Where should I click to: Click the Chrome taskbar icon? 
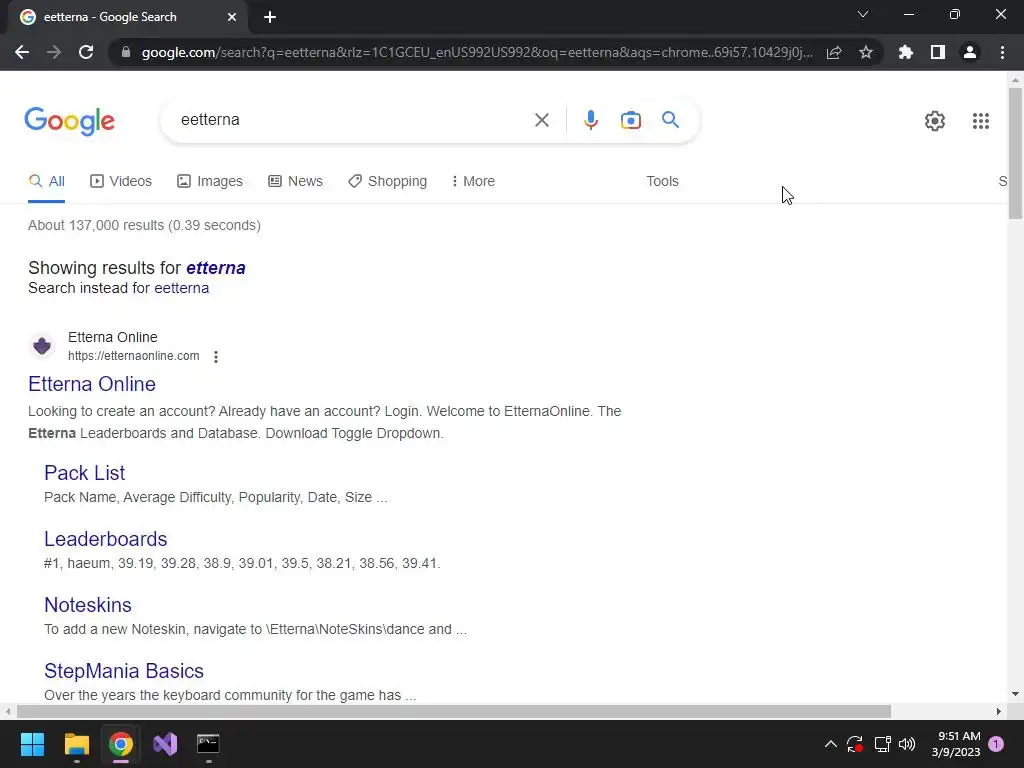pos(121,744)
